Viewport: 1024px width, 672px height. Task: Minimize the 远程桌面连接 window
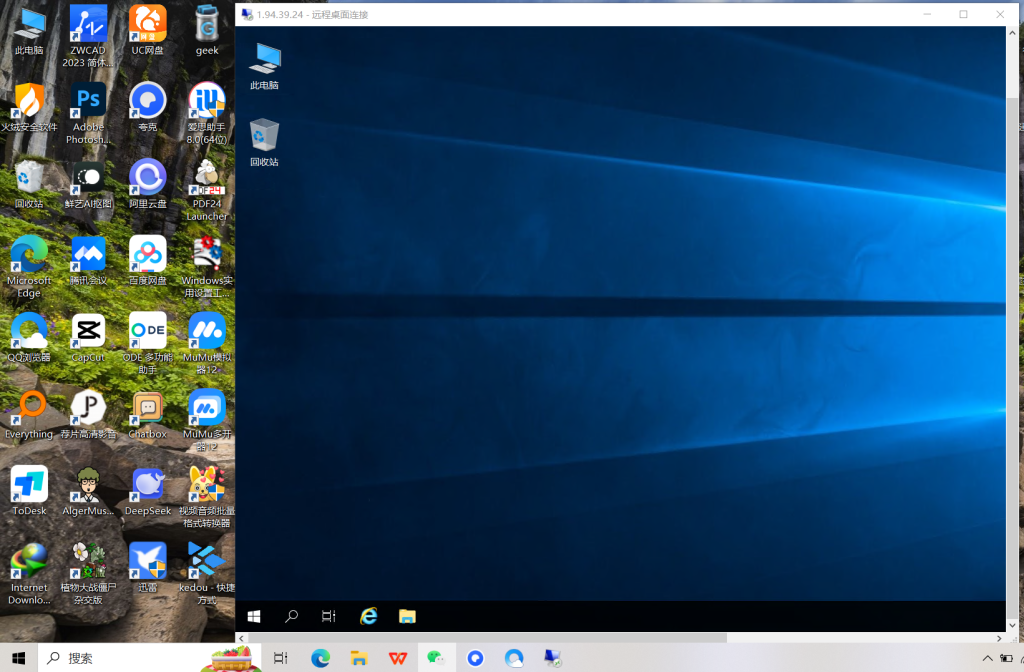[x=927, y=14]
